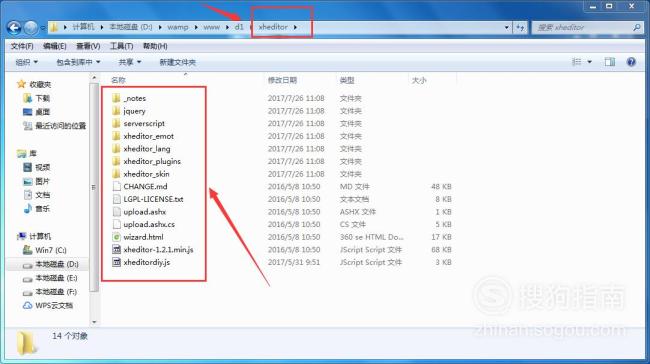Click the upload.ashx.cs file icon
The width and height of the screenshot is (650, 364).
pos(116,224)
